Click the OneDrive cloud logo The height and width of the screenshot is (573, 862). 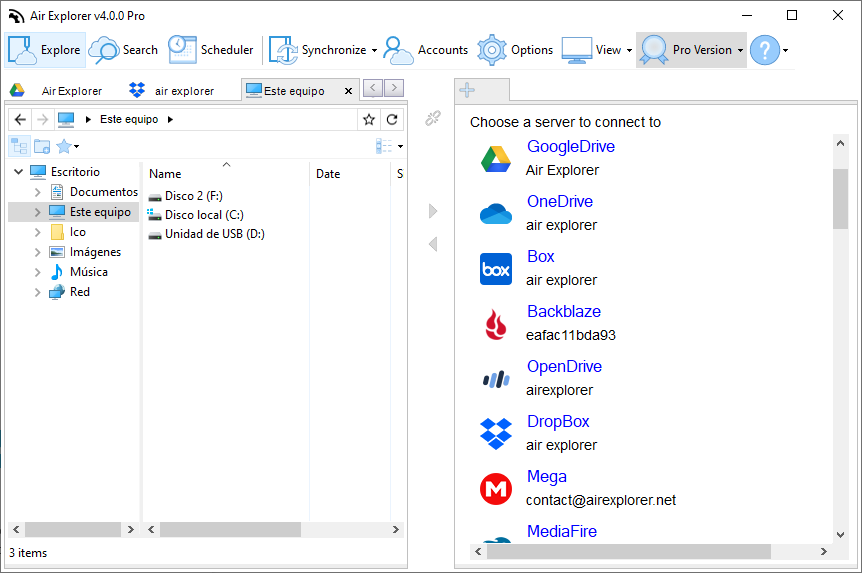(496, 214)
